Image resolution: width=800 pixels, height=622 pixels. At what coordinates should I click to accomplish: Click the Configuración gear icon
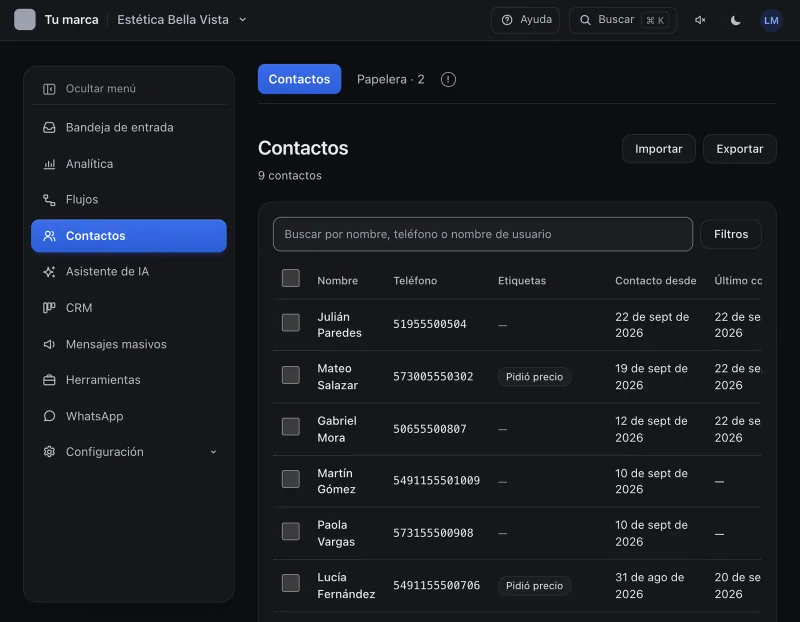49,452
